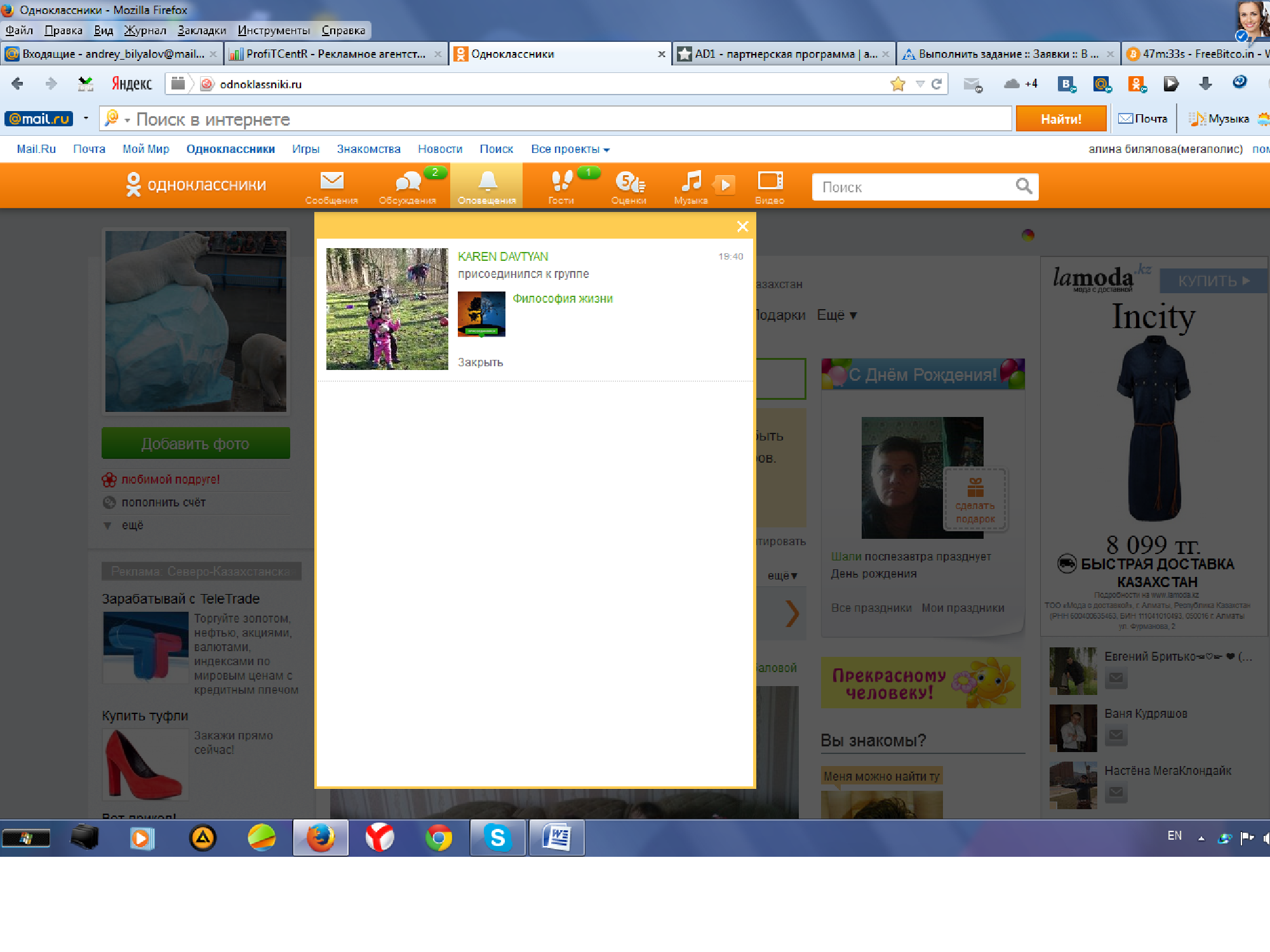The height and width of the screenshot is (952, 1270).
Task: Click message envelope under Настёна МегаКлондайк
Action: tap(1116, 793)
